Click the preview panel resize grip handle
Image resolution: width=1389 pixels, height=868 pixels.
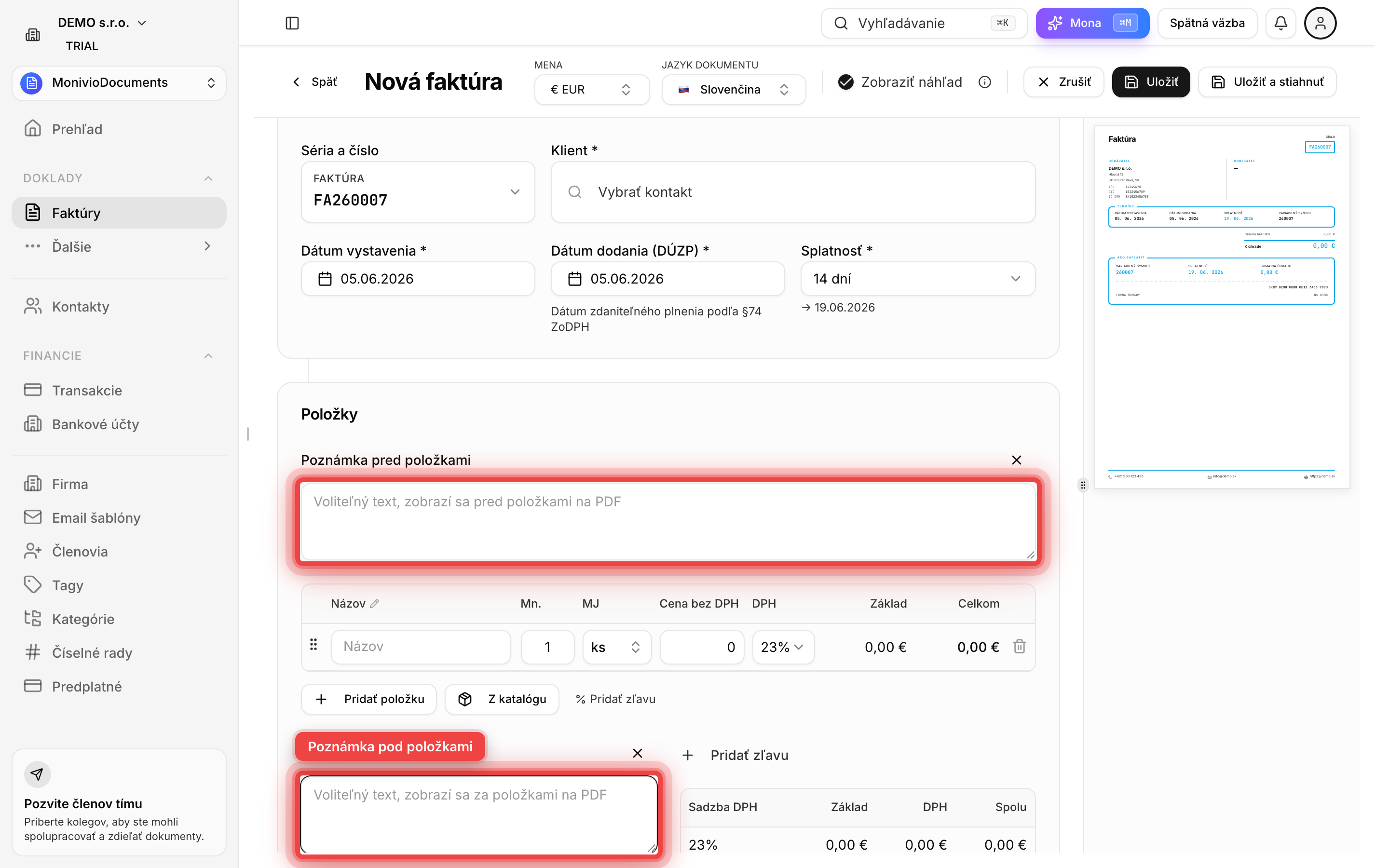click(1083, 485)
